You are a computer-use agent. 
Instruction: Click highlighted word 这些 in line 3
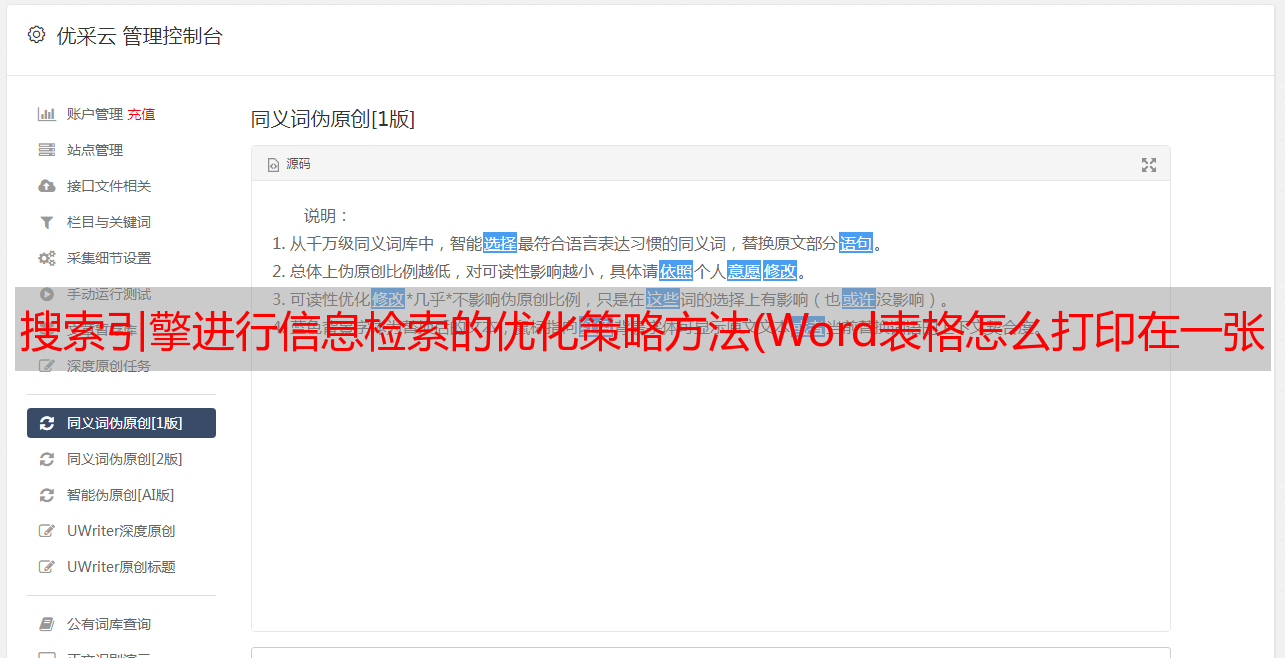point(663,299)
